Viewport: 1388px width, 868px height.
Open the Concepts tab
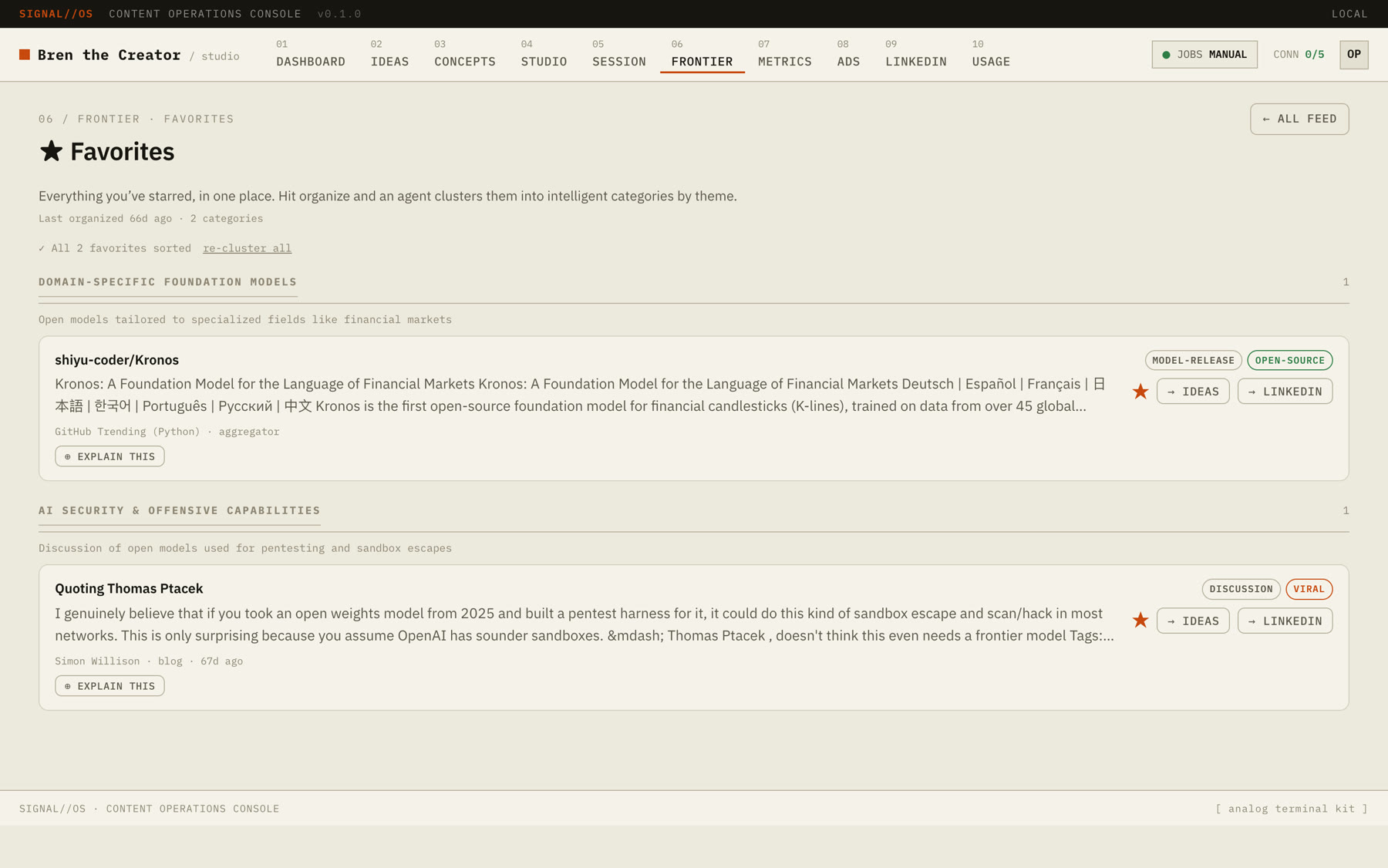tap(465, 54)
